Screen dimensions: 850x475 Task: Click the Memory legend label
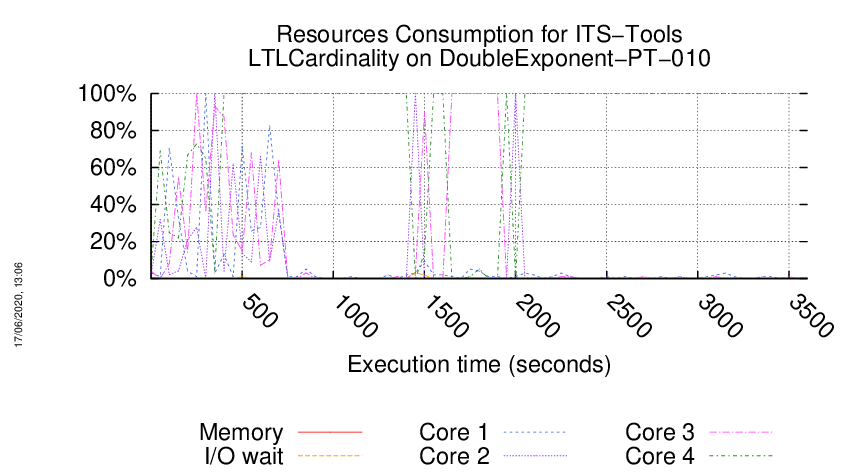(x=241, y=432)
